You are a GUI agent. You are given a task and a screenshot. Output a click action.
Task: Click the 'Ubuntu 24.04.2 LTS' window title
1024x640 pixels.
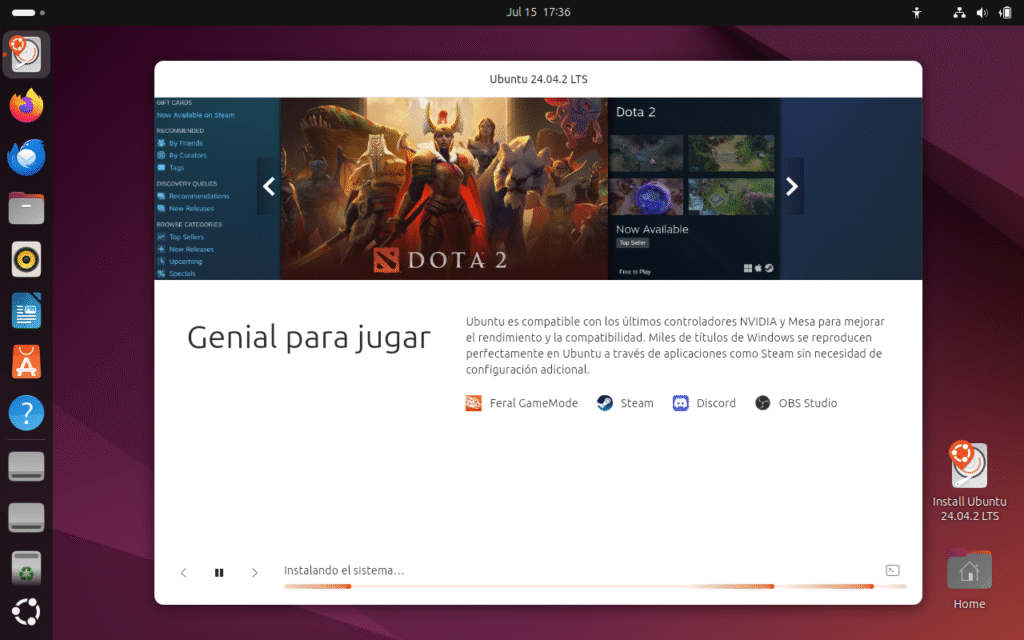(538, 79)
